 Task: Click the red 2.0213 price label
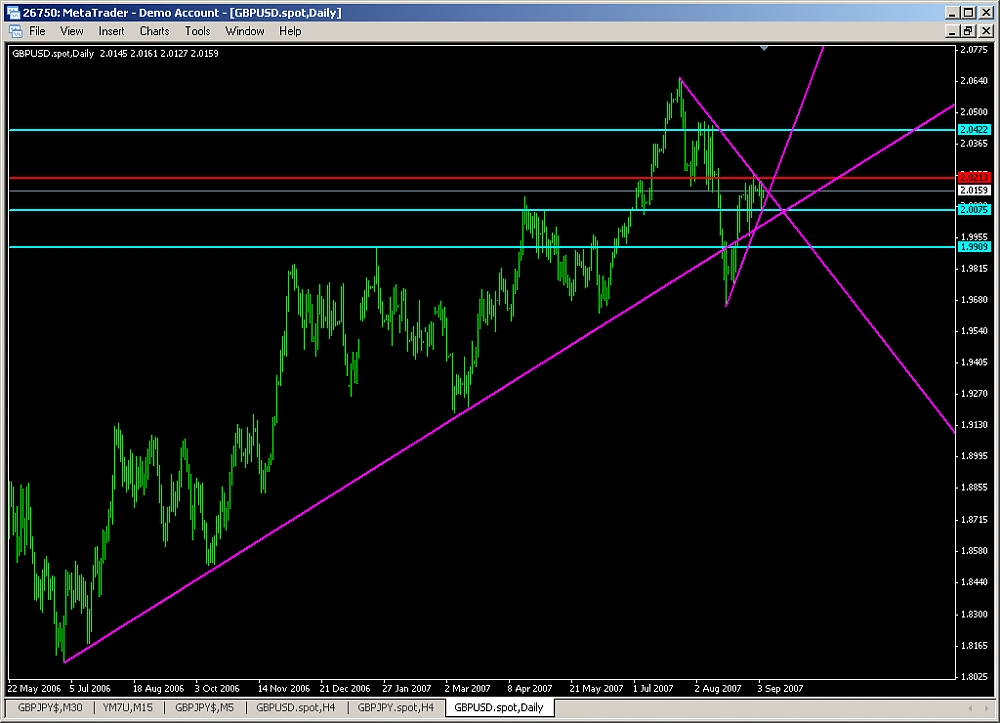tap(974, 177)
